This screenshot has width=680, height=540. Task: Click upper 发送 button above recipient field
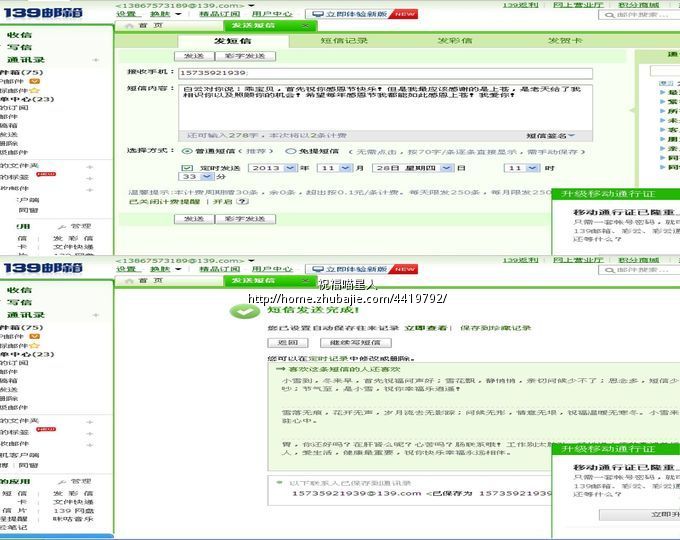point(194,56)
